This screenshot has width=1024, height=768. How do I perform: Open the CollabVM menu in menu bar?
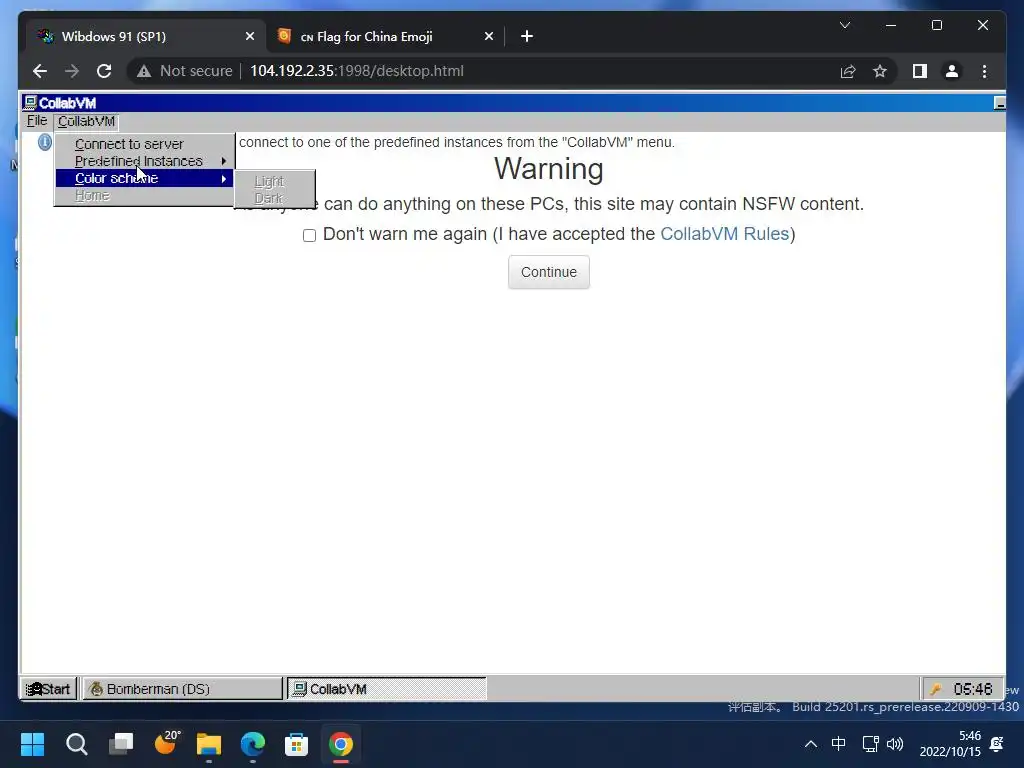(x=86, y=121)
